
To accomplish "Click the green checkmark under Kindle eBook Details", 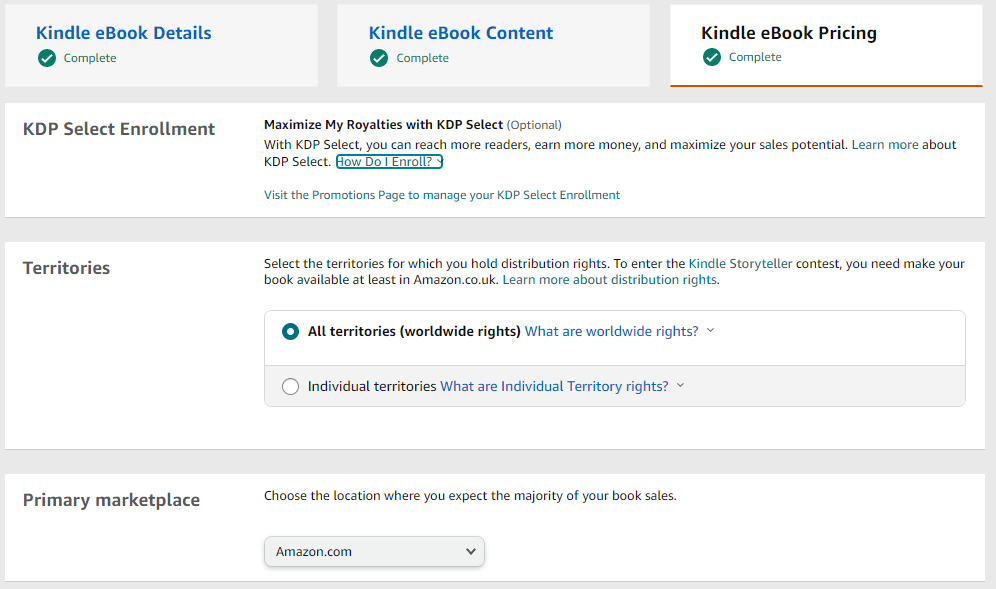I will (x=46, y=58).
